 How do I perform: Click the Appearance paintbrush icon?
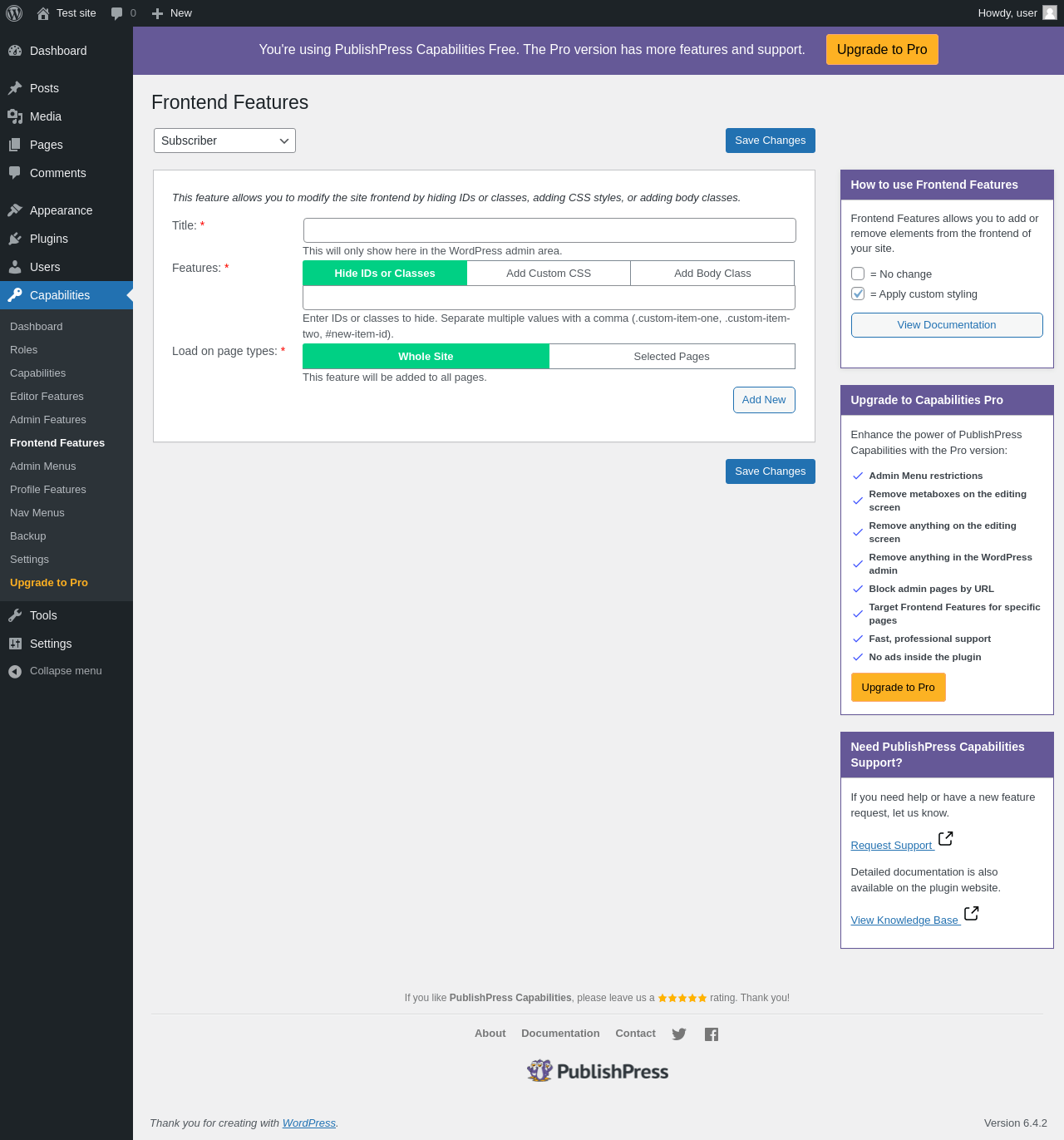[x=15, y=210]
